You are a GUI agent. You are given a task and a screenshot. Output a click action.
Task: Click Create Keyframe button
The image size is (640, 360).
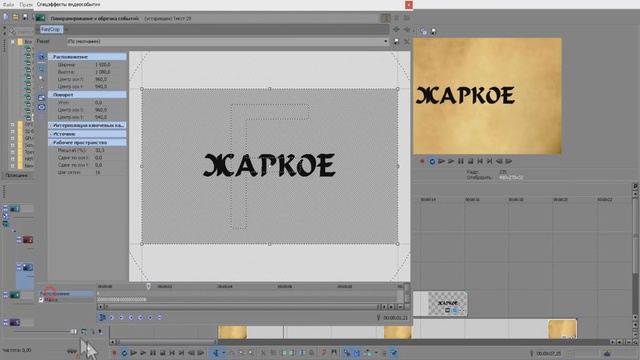(x=150, y=318)
